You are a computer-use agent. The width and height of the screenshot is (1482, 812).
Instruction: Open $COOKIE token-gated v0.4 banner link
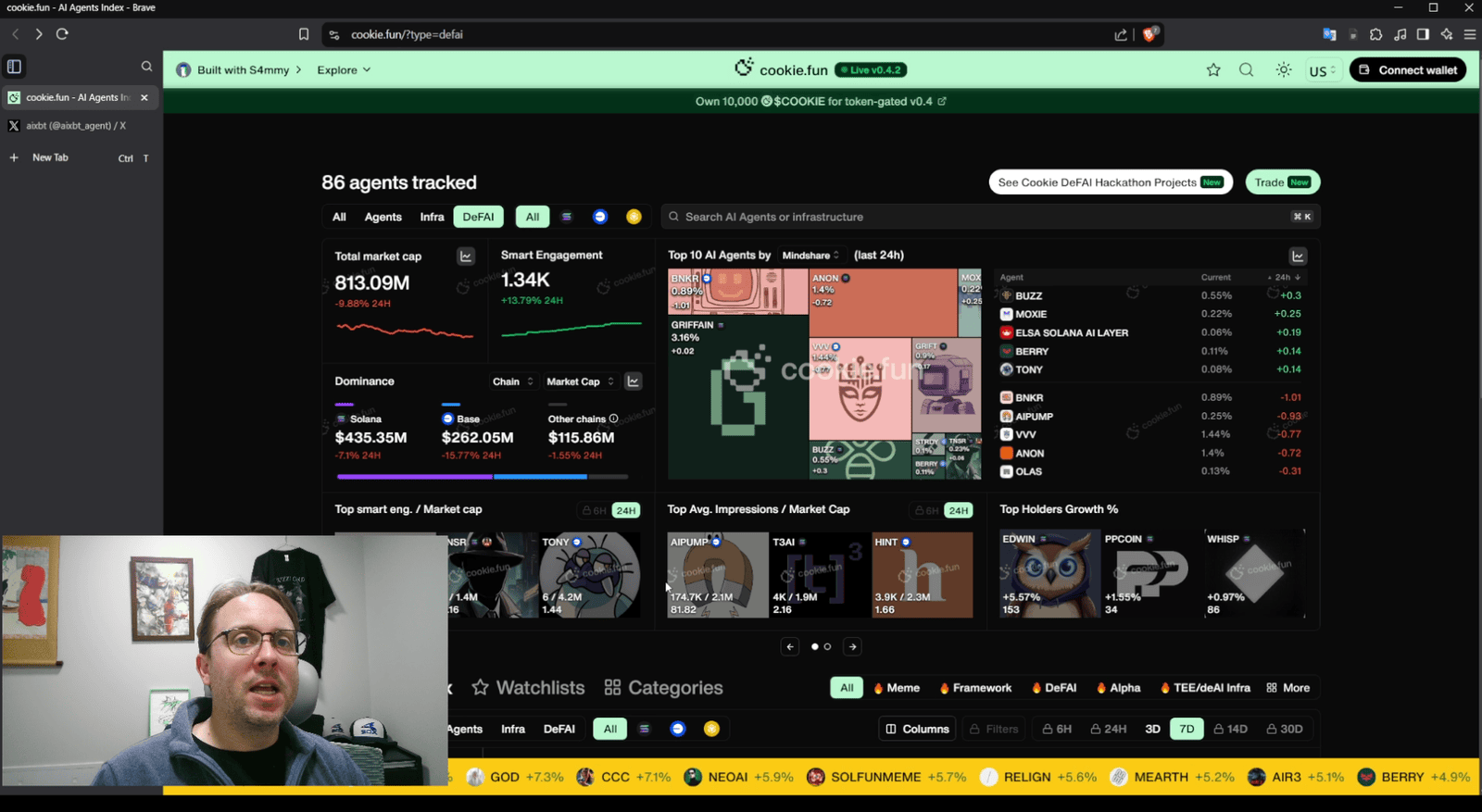(821, 102)
